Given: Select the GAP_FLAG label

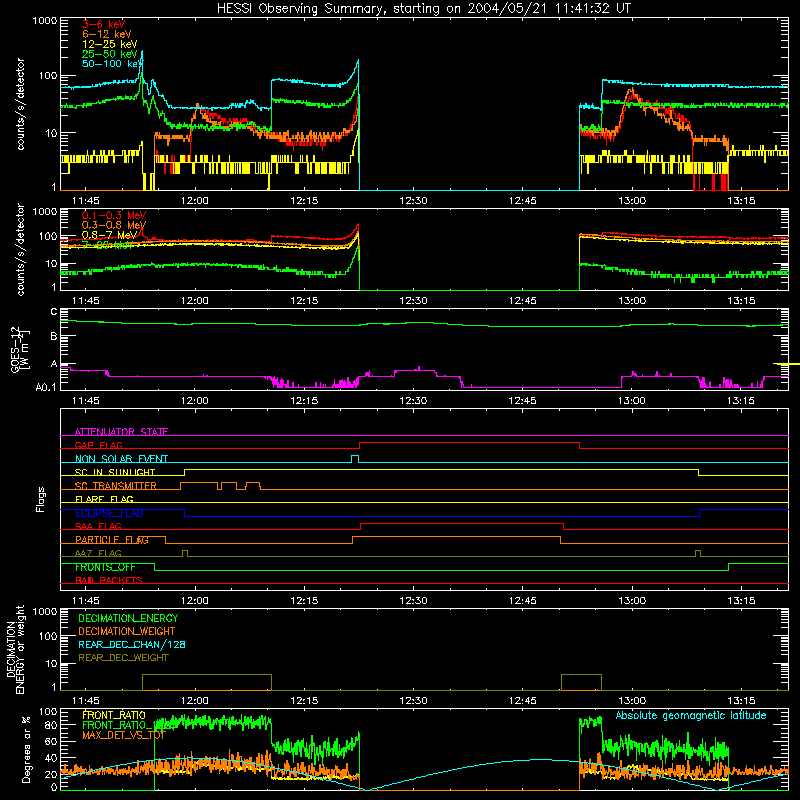Looking at the screenshot, I should coord(99,445).
